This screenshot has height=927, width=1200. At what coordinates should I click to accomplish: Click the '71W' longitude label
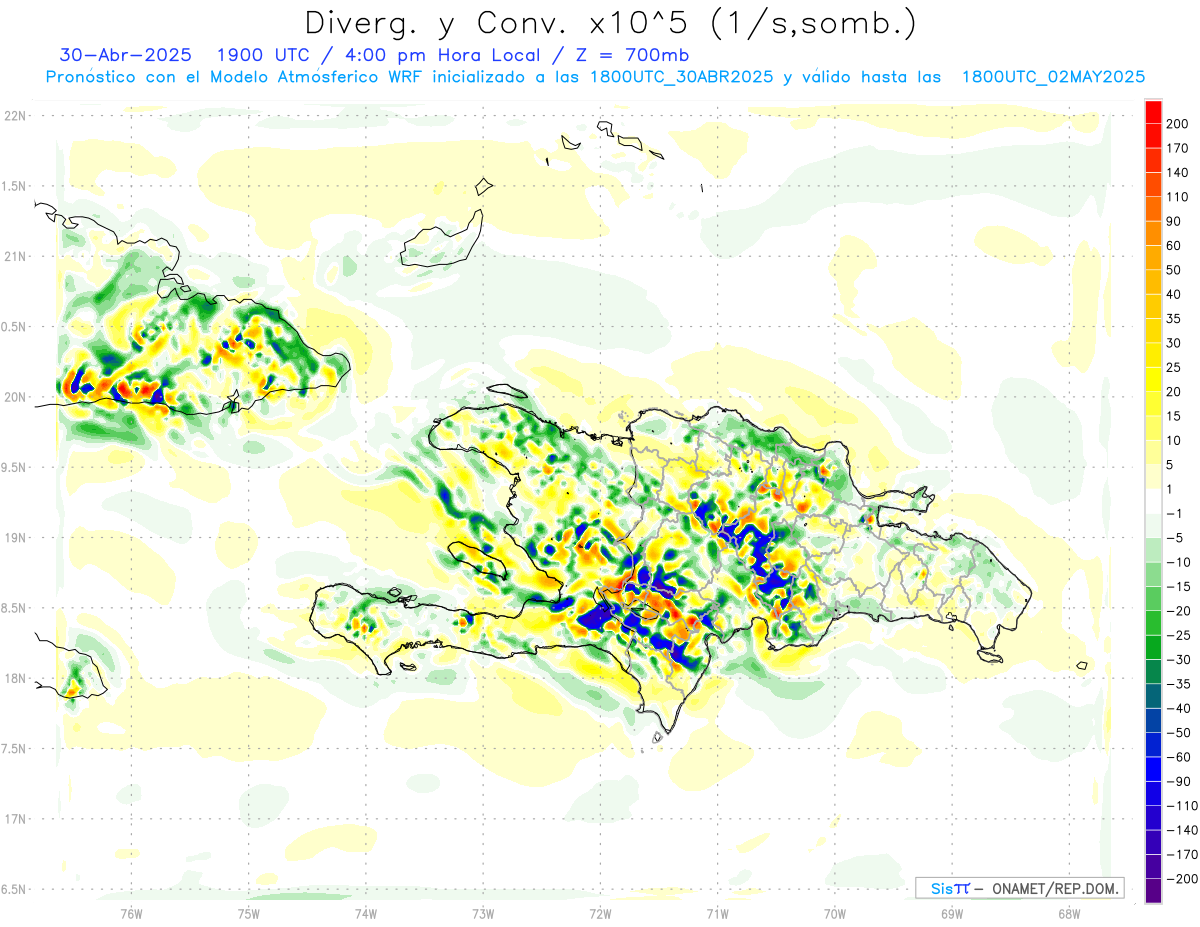click(717, 914)
